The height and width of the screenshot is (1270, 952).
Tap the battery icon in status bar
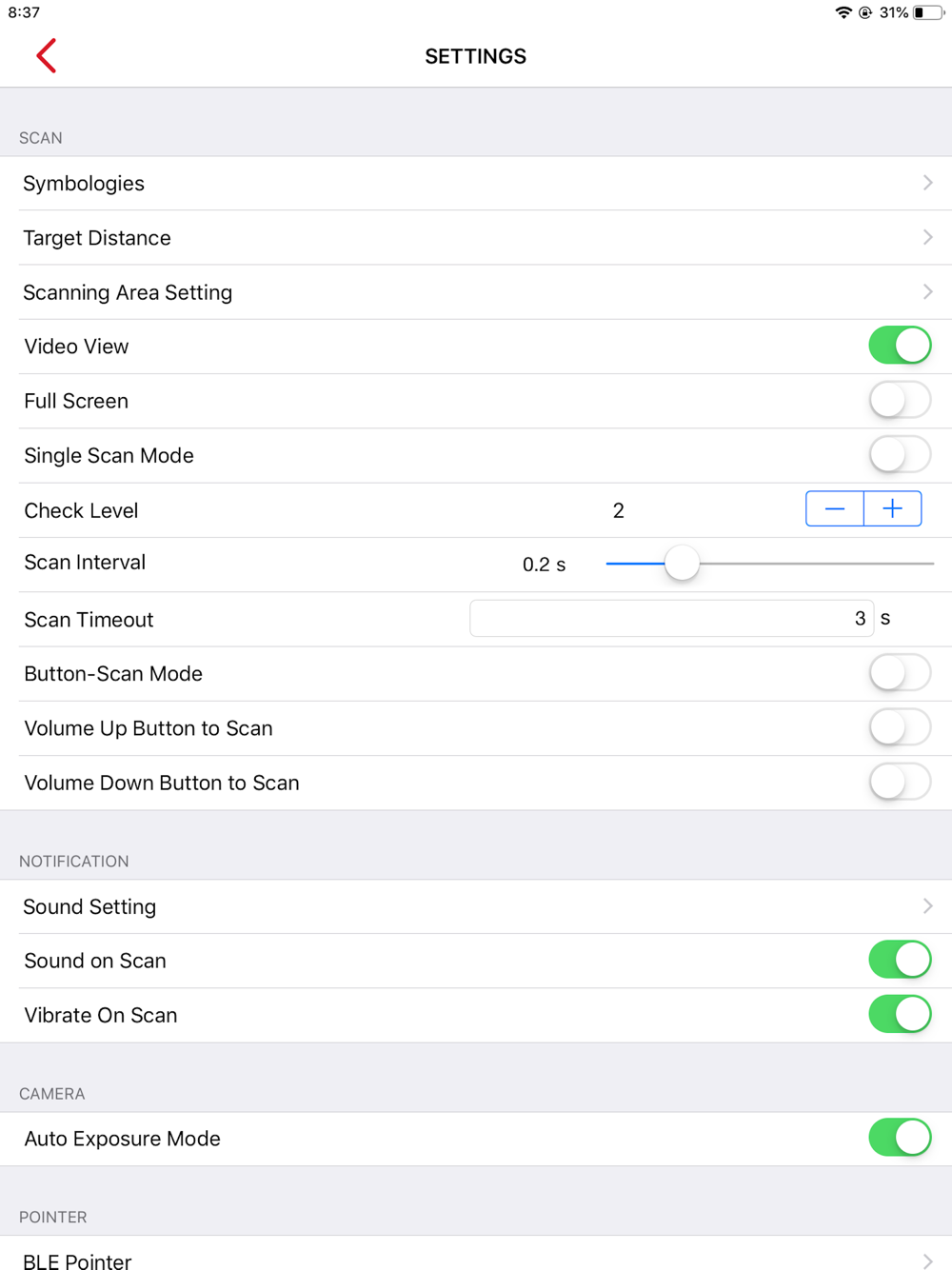pos(928,12)
